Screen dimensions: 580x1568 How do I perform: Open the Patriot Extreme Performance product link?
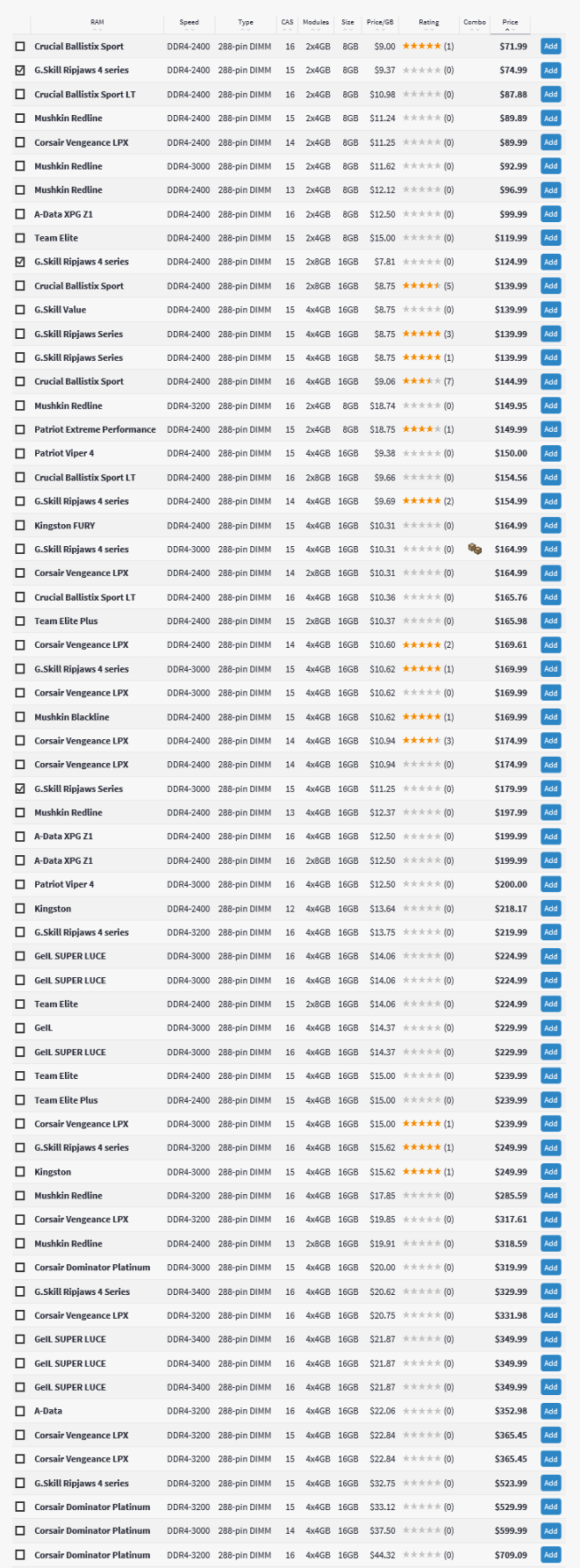coord(95,429)
